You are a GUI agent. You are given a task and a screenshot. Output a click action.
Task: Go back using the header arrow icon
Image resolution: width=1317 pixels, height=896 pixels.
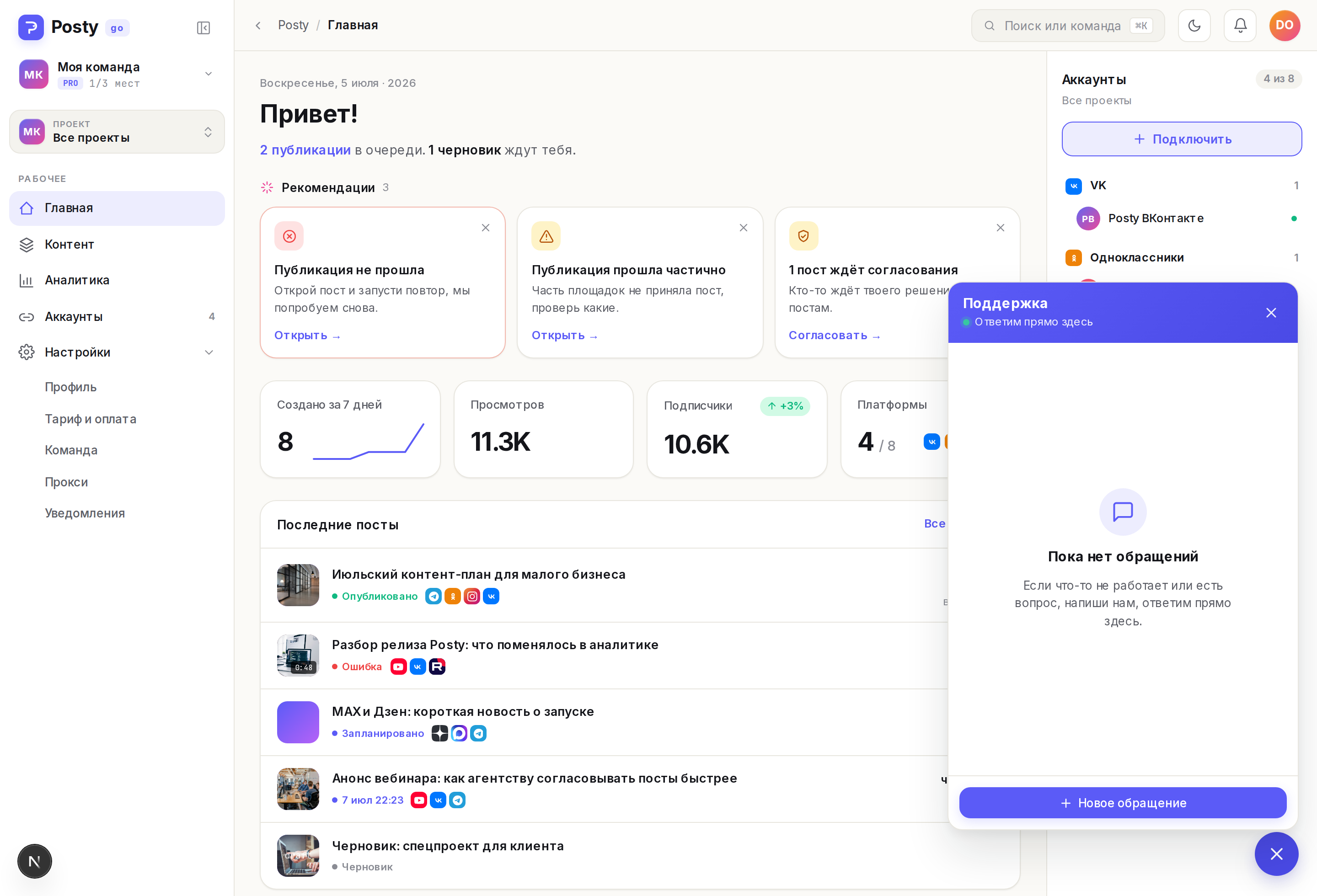(258, 26)
